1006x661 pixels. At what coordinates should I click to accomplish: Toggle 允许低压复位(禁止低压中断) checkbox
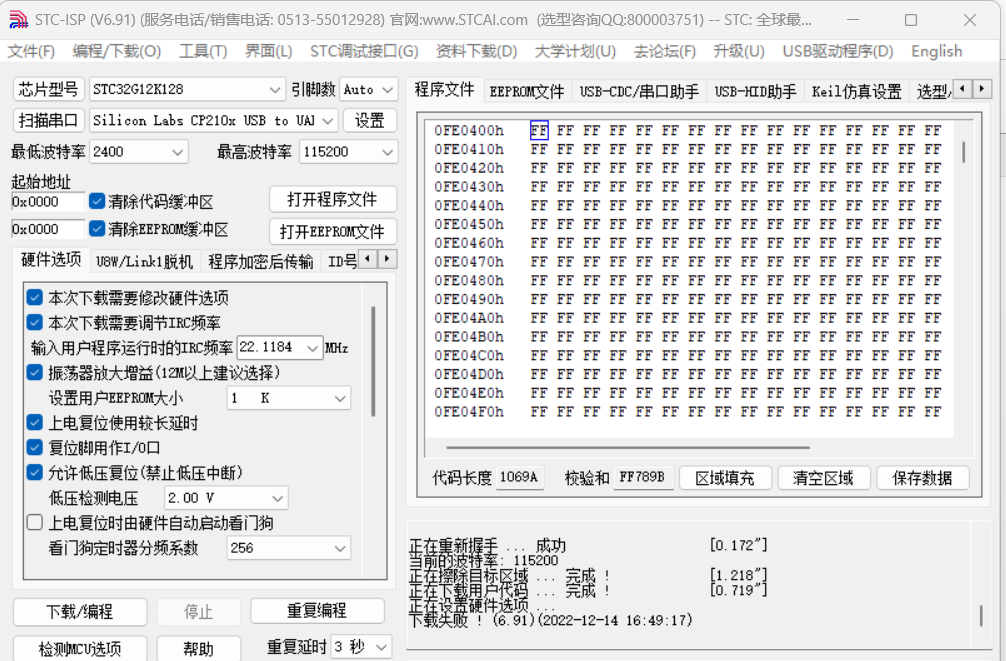pyautogui.click(x=35, y=472)
